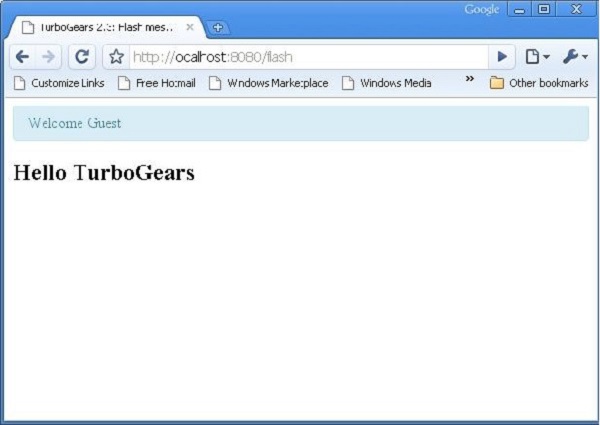Select the TurboGears Flash message tab
The width and height of the screenshot is (600, 425).
click(100, 27)
